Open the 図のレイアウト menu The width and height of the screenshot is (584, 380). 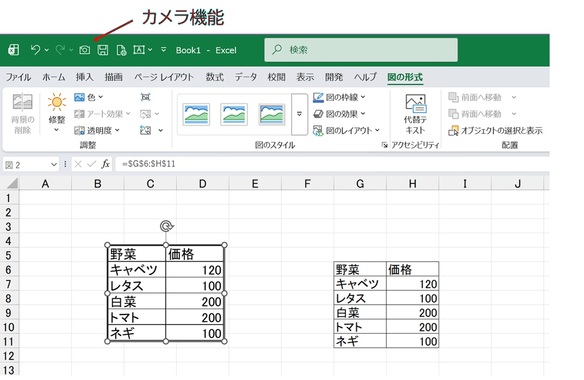346,130
